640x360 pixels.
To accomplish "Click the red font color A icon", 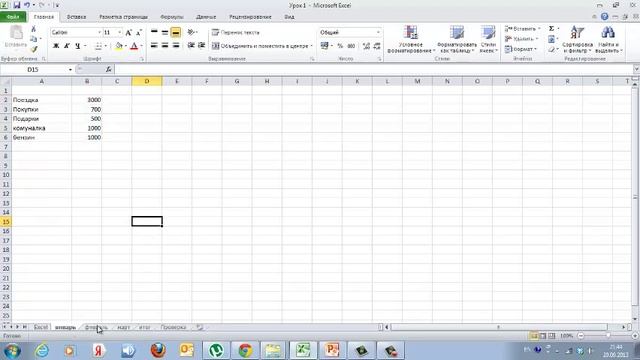I will [x=134, y=46].
